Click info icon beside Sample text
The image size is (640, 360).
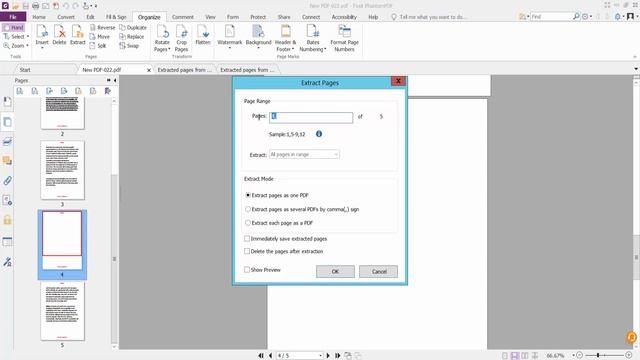tap(319, 134)
